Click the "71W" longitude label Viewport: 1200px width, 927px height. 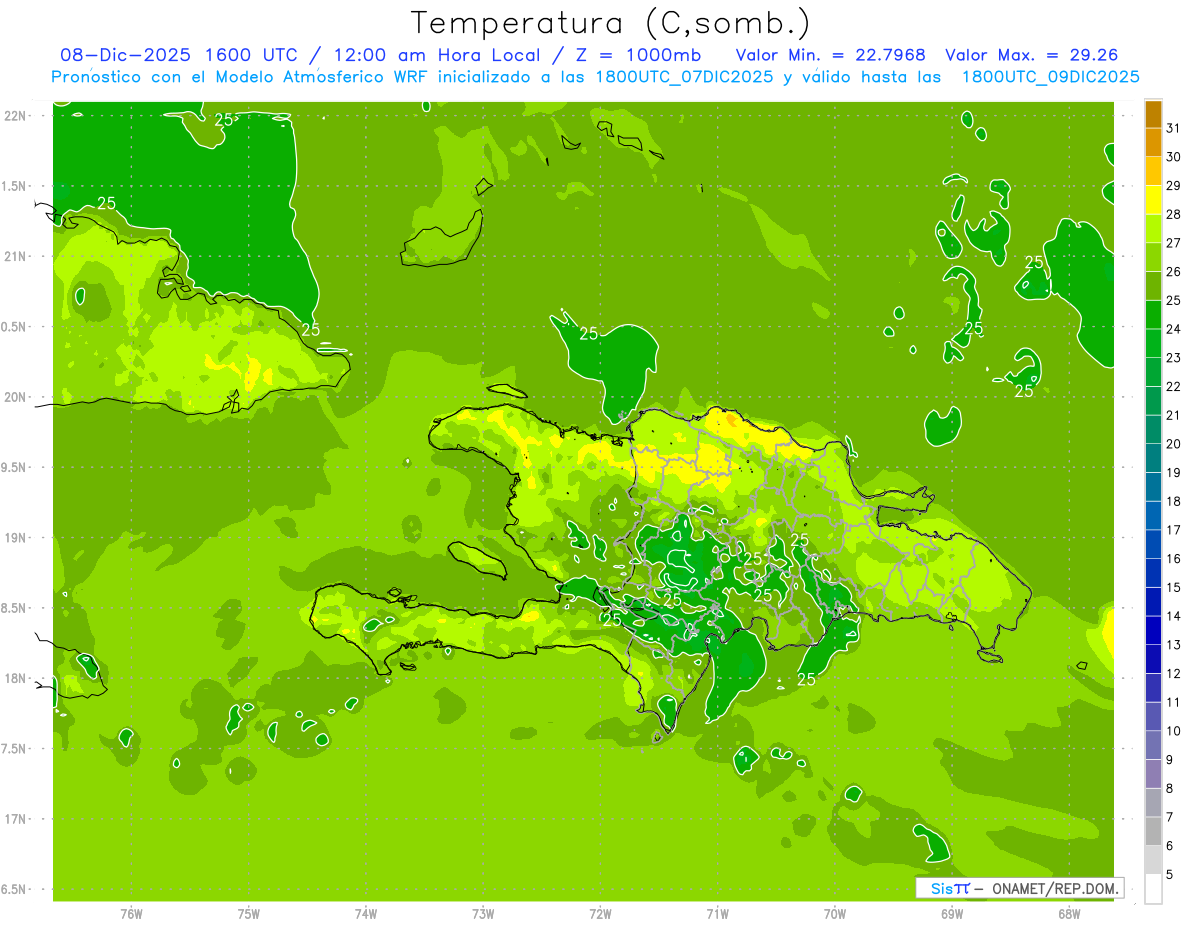pos(717,914)
